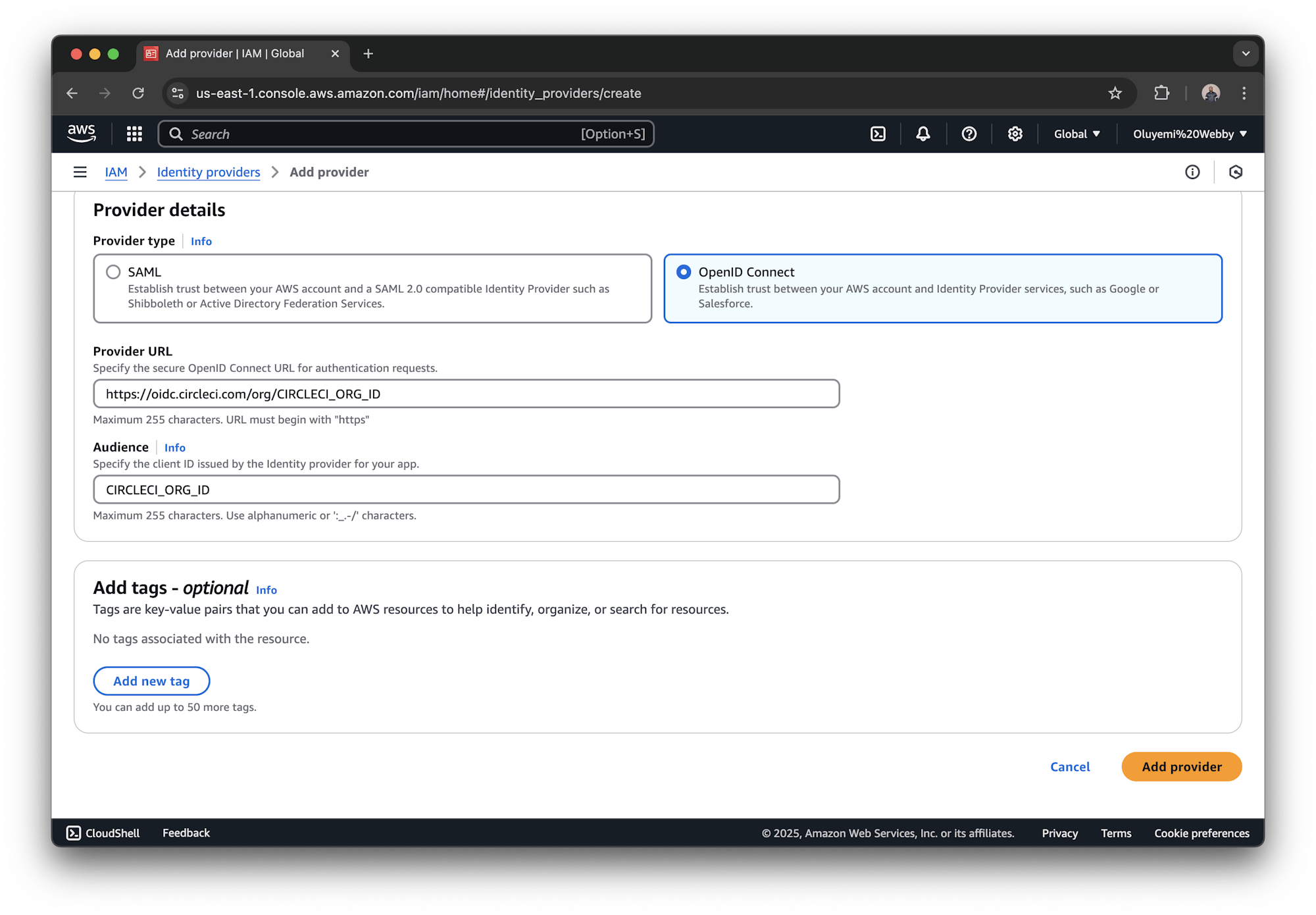Select the OpenID Connect provider type
This screenshot has width=1316, height=915.
pos(684,271)
